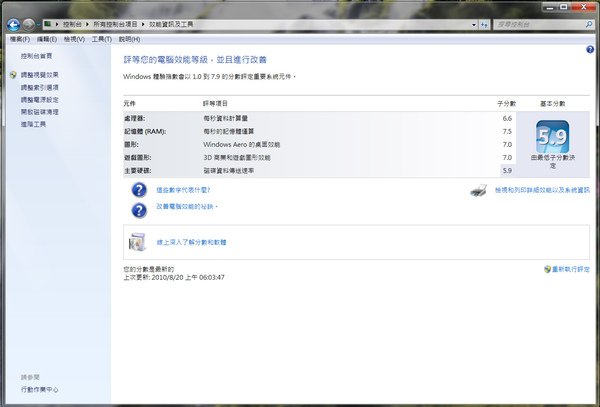This screenshot has height=407, width=600.
Task: Open 調整視覺效果 in the sidebar
Action: tap(39, 75)
